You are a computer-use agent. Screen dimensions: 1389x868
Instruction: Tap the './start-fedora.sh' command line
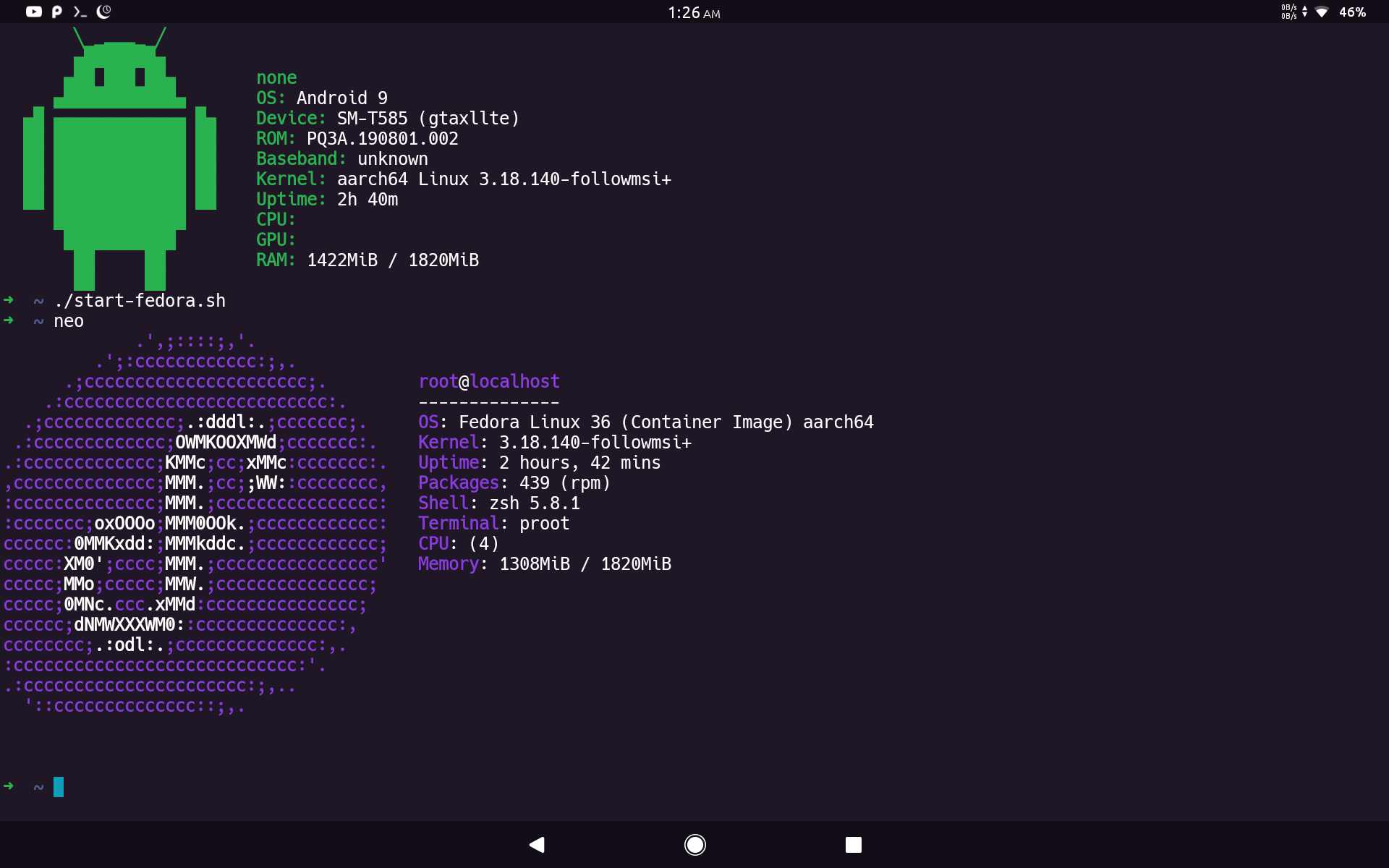[x=140, y=301]
